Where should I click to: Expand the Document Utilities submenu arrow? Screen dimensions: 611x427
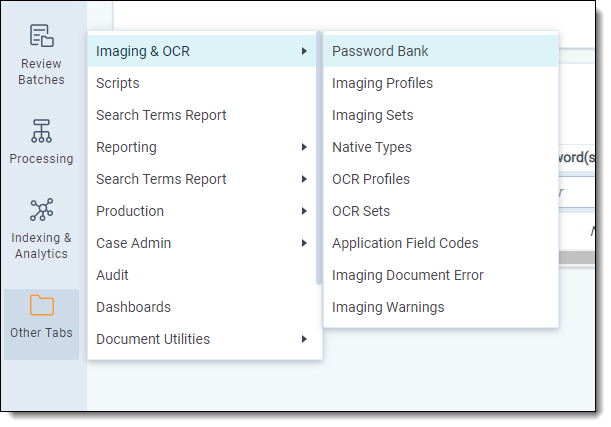(303, 339)
